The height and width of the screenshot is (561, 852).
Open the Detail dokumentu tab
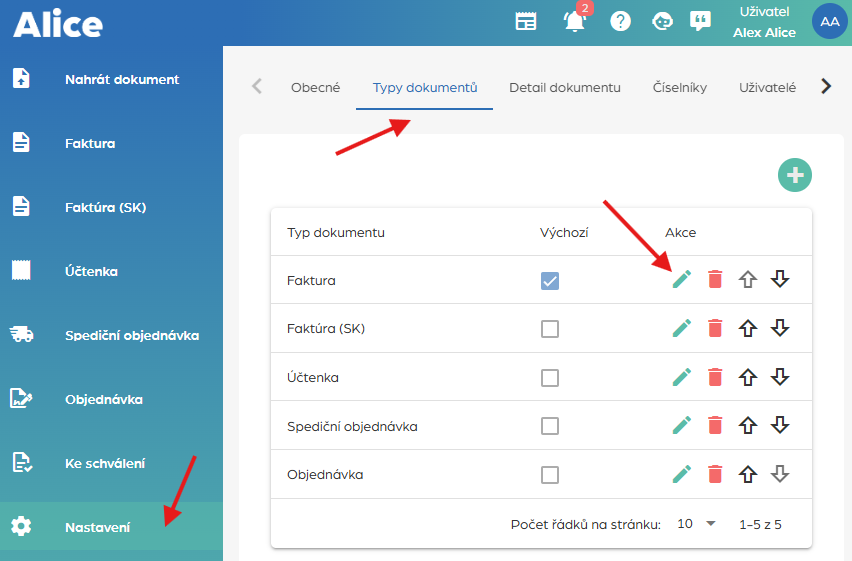(x=565, y=87)
